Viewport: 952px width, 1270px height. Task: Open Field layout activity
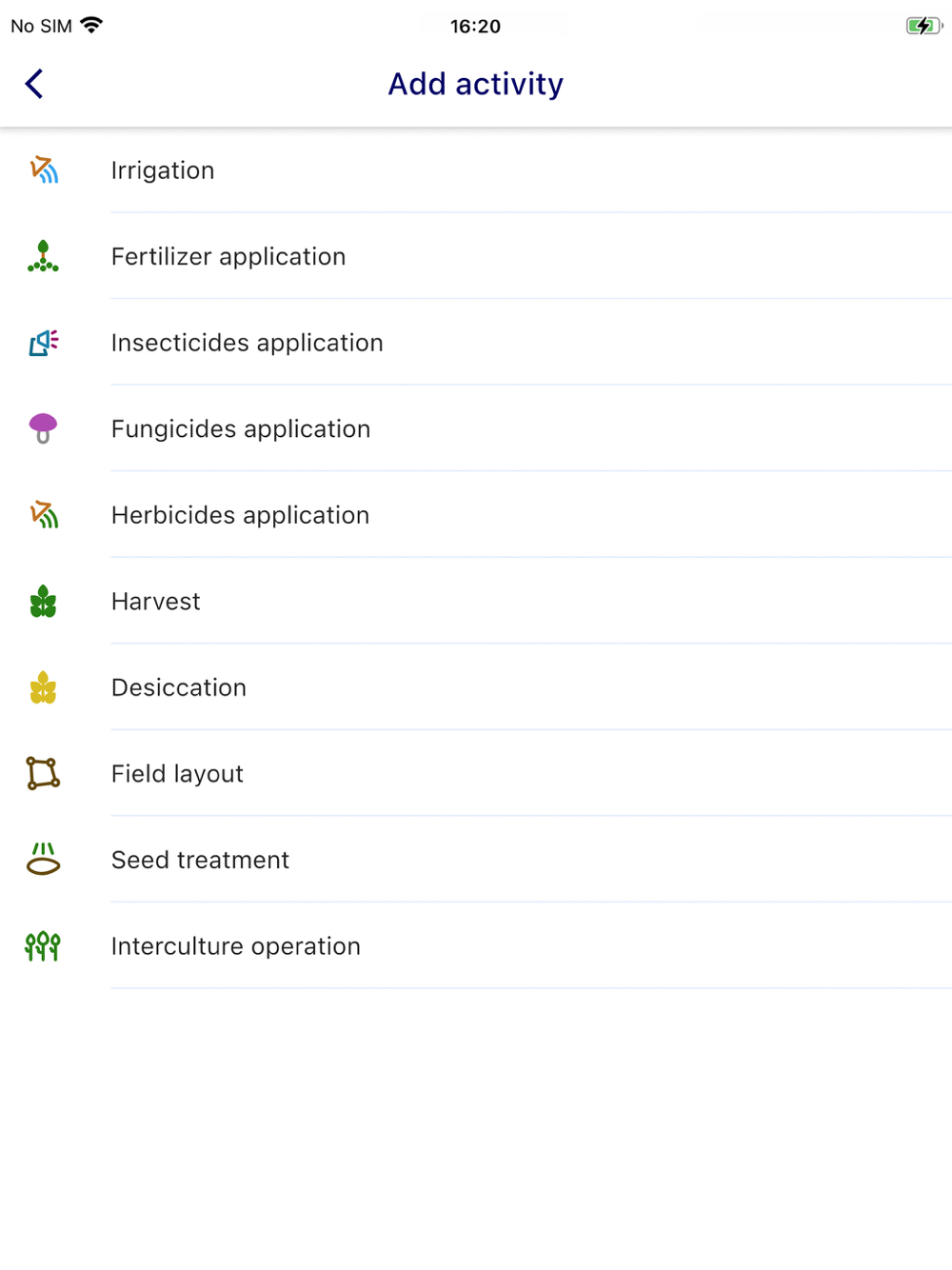click(177, 774)
